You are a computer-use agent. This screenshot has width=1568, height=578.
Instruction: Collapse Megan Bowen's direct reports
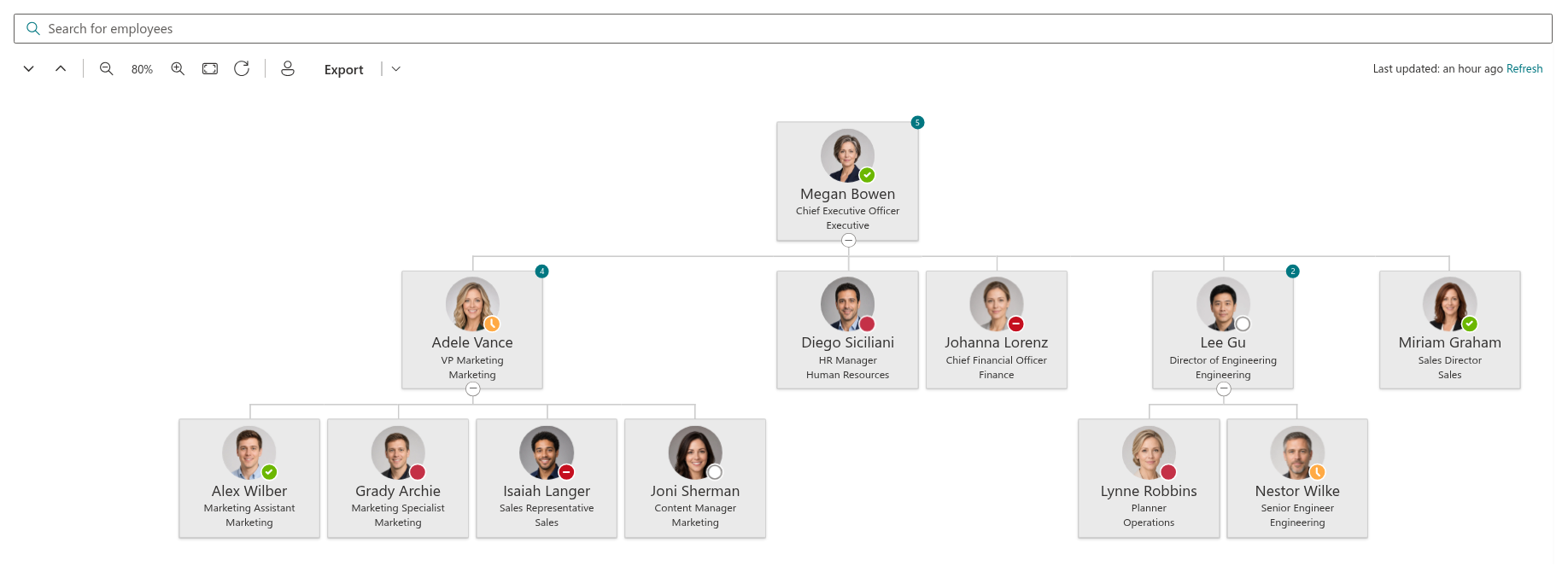click(x=848, y=241)
